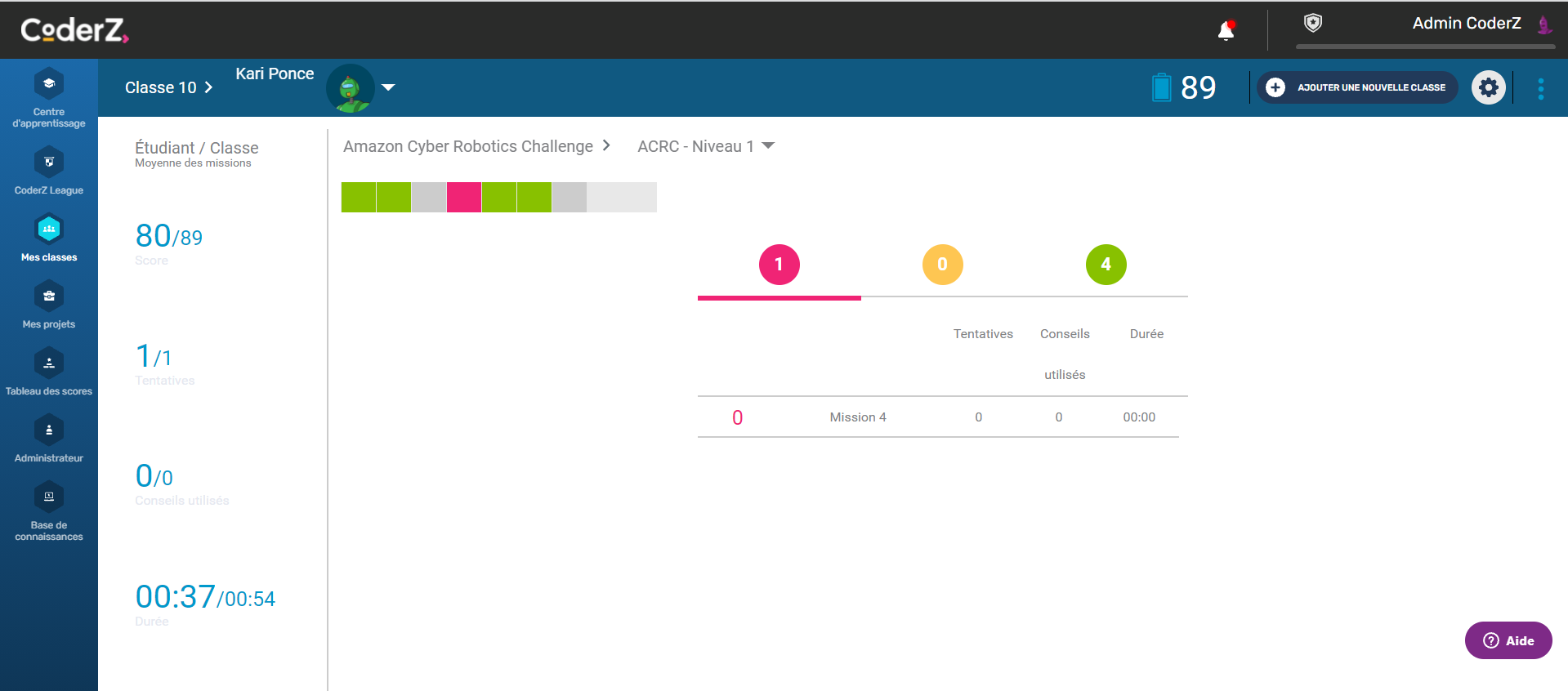1568x691 pixels.
Task: Open Tableau des scores sidebar icon
Action: point(49,363)
